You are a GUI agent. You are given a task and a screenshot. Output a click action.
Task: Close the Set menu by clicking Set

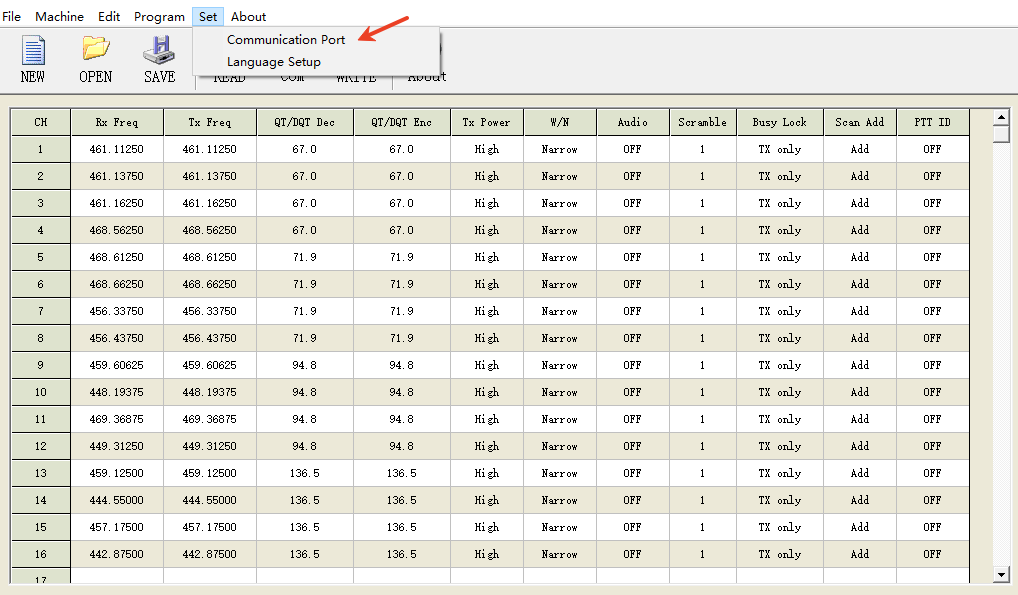208,16
